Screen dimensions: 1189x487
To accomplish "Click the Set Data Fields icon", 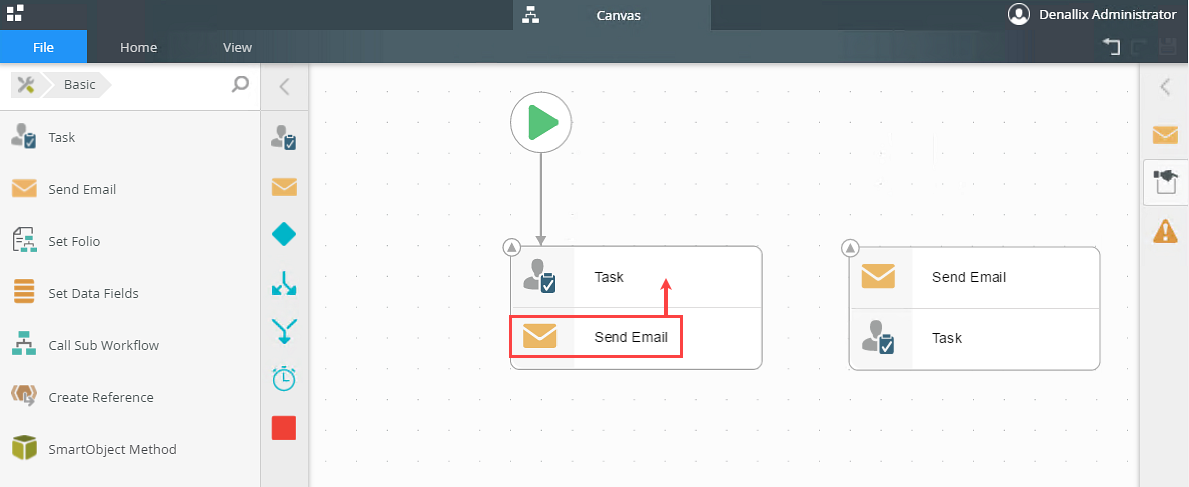I will point(24,292).
